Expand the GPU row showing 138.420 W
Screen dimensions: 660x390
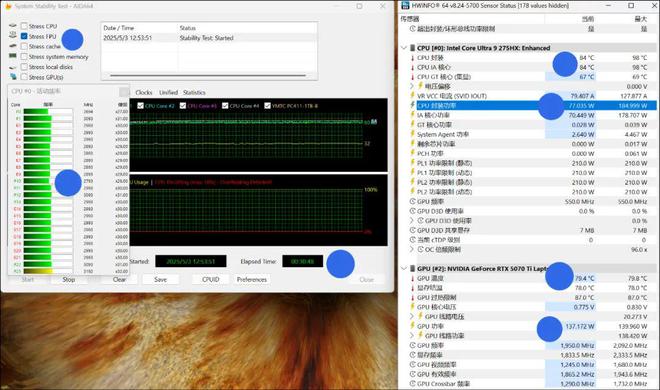click(x=412, y=336)
